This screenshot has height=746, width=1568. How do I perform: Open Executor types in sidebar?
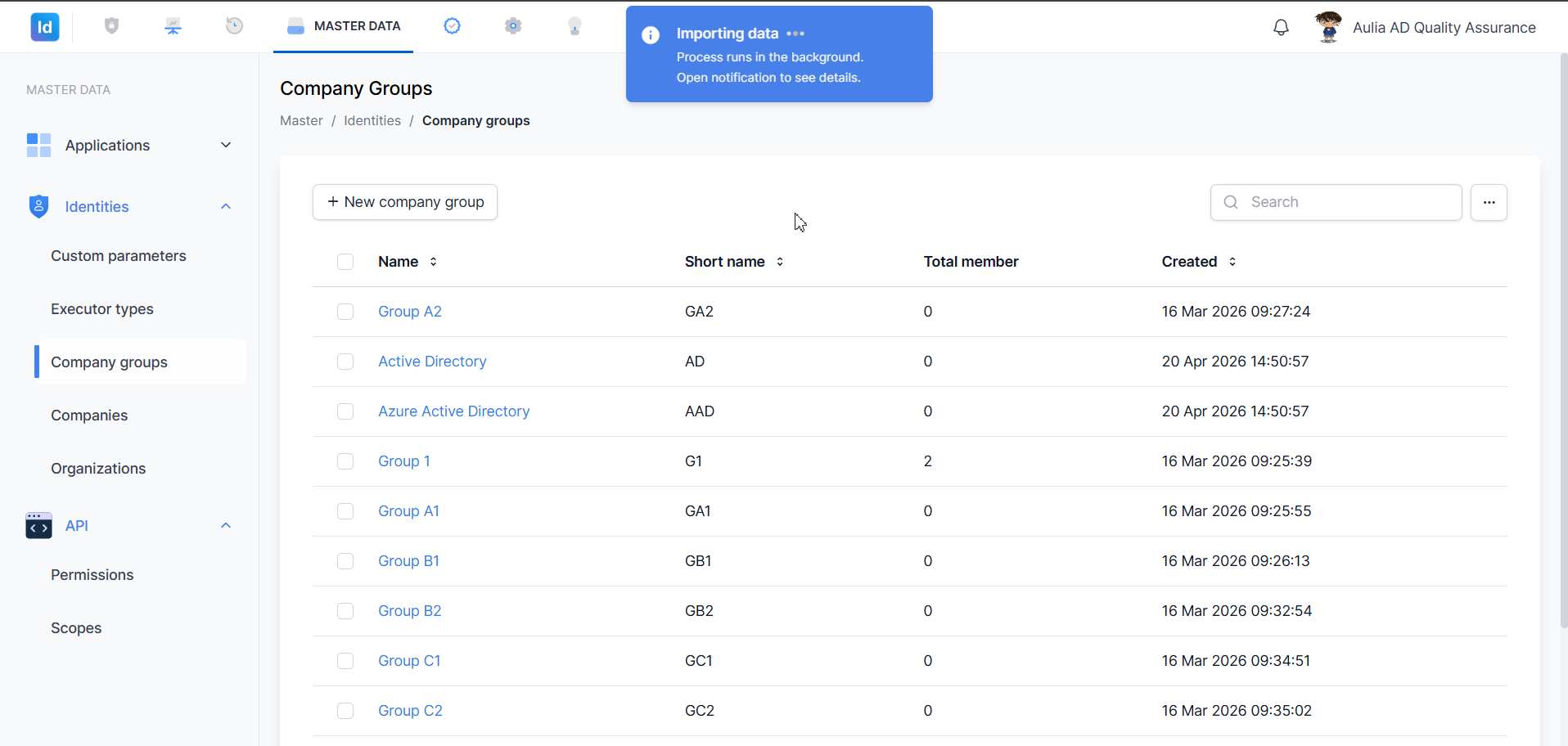click(102, 309)
